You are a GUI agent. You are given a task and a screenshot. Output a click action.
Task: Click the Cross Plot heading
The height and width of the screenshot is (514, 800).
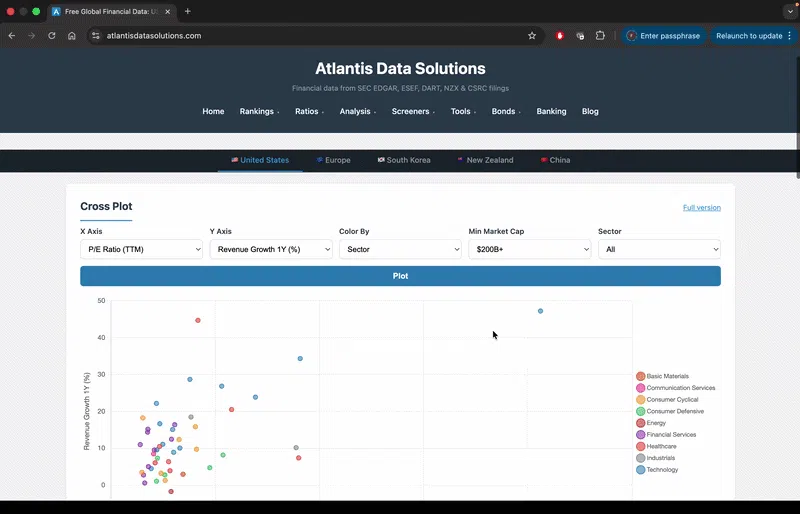click(106, 206)
